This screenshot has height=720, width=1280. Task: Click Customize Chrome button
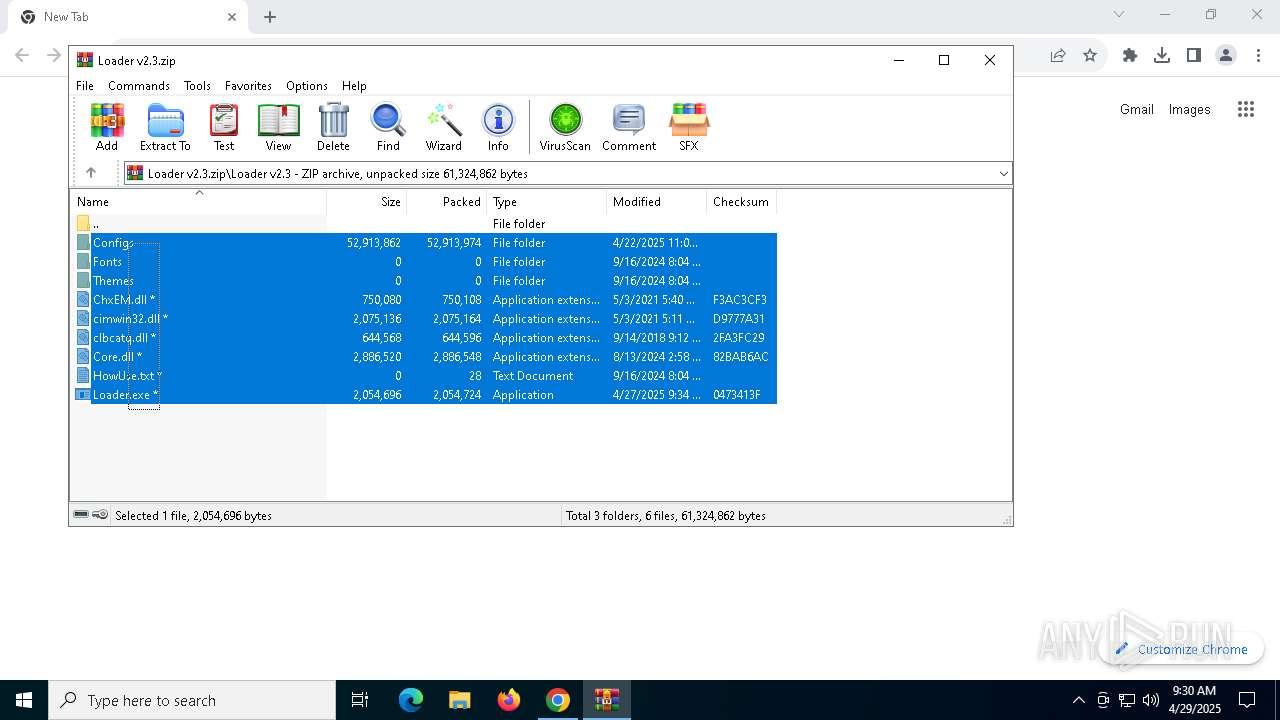pyautogui.click(x=1181, y=649)
